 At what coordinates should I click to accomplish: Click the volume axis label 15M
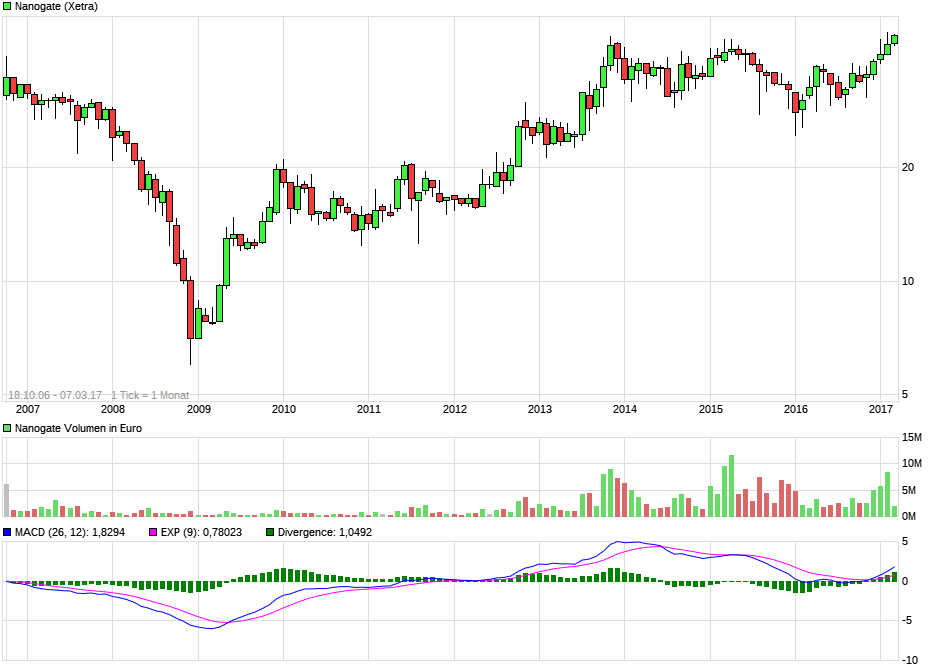(912, 437)
